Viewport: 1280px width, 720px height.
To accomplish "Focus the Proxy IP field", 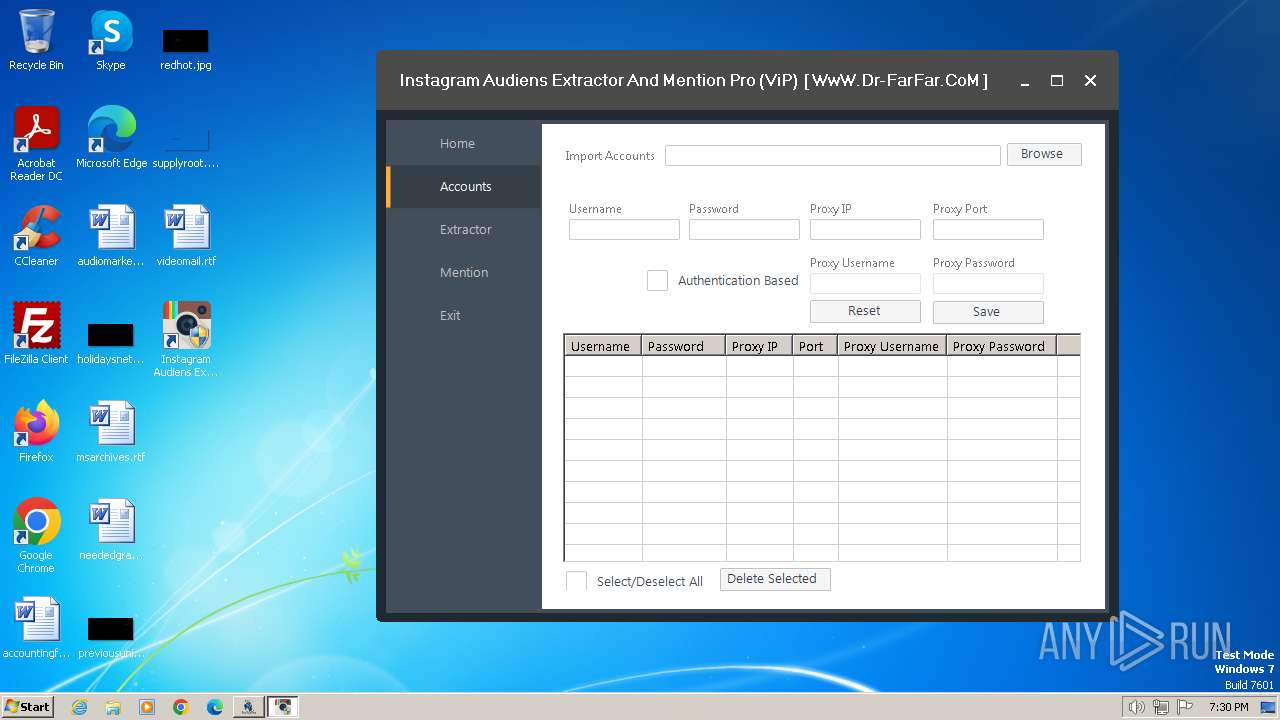I will tap(865, 229).
